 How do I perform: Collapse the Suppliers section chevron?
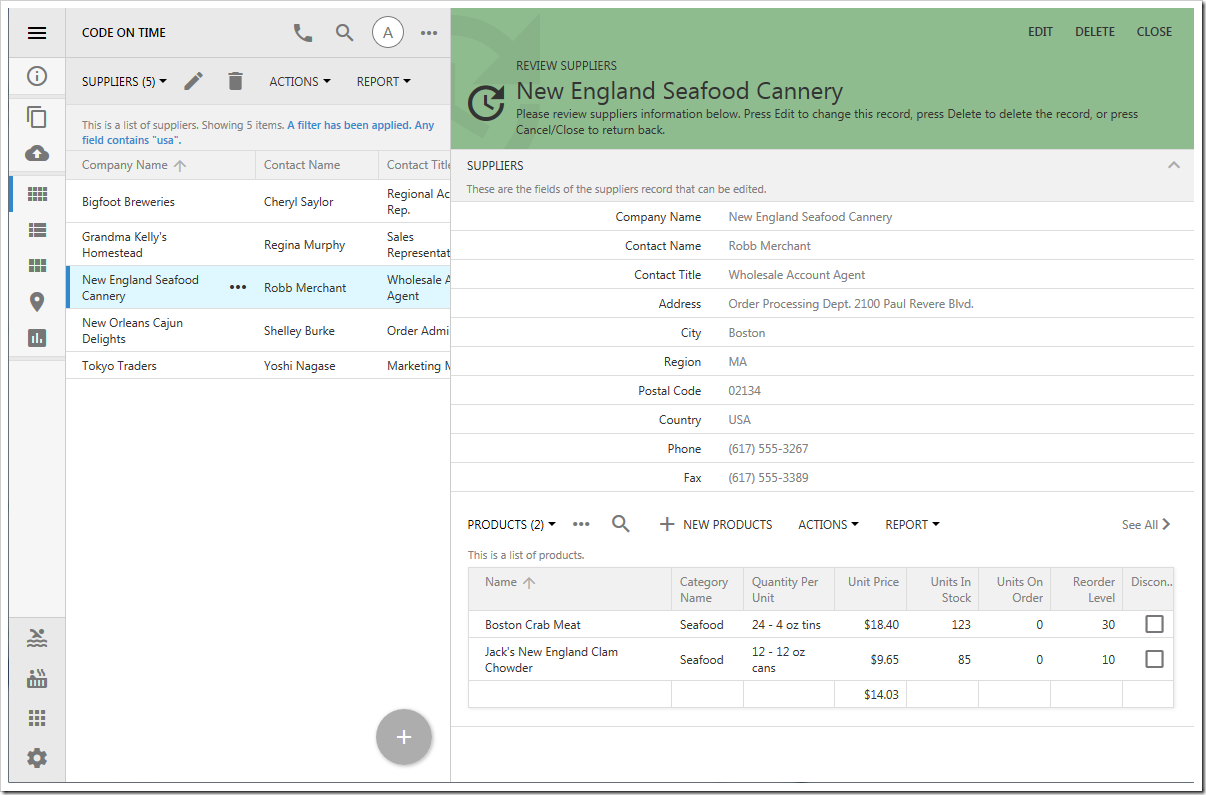click(1174, 165)
